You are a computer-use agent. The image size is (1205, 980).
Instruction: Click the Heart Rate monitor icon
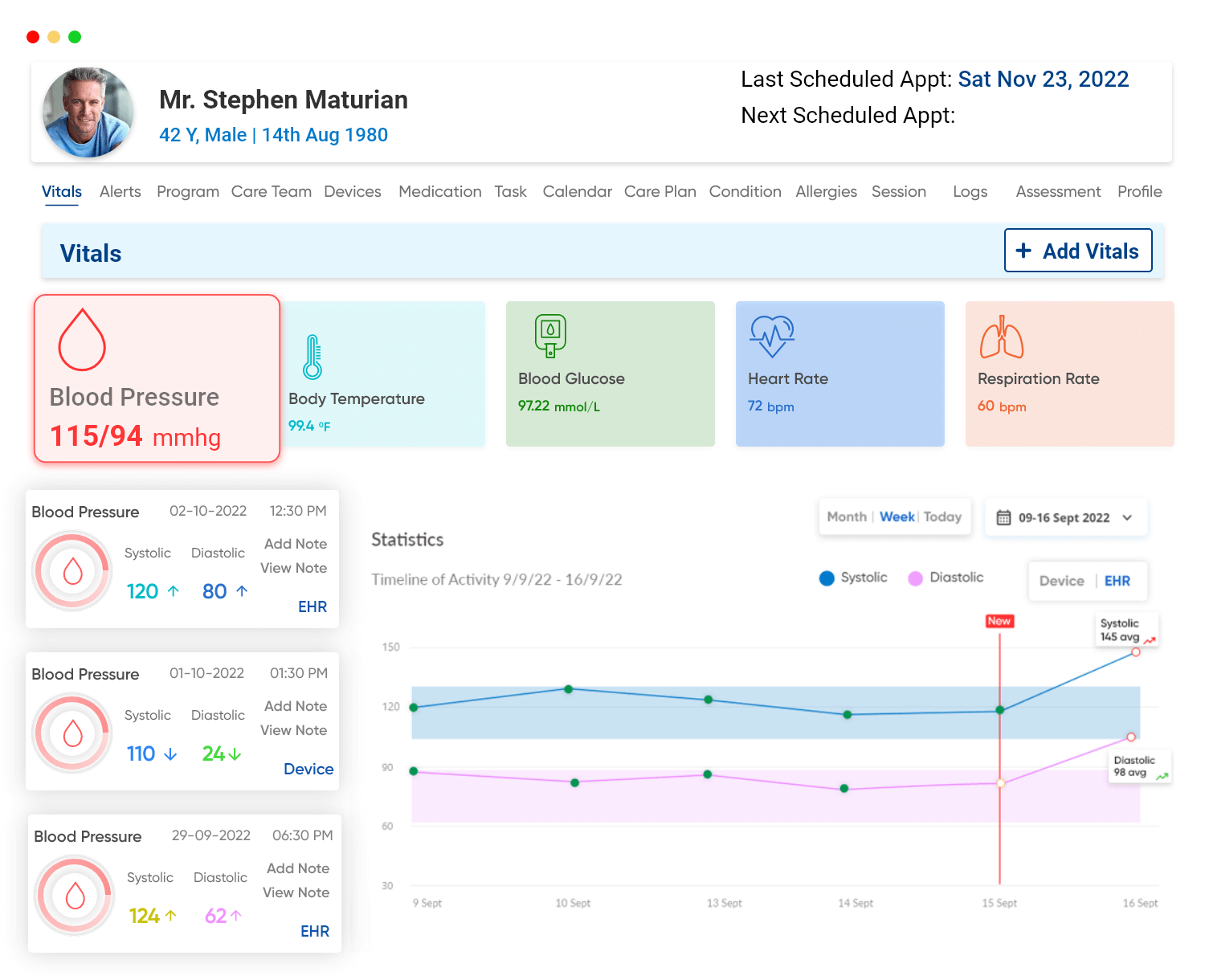pyautogui.click(x=770, y=335)
